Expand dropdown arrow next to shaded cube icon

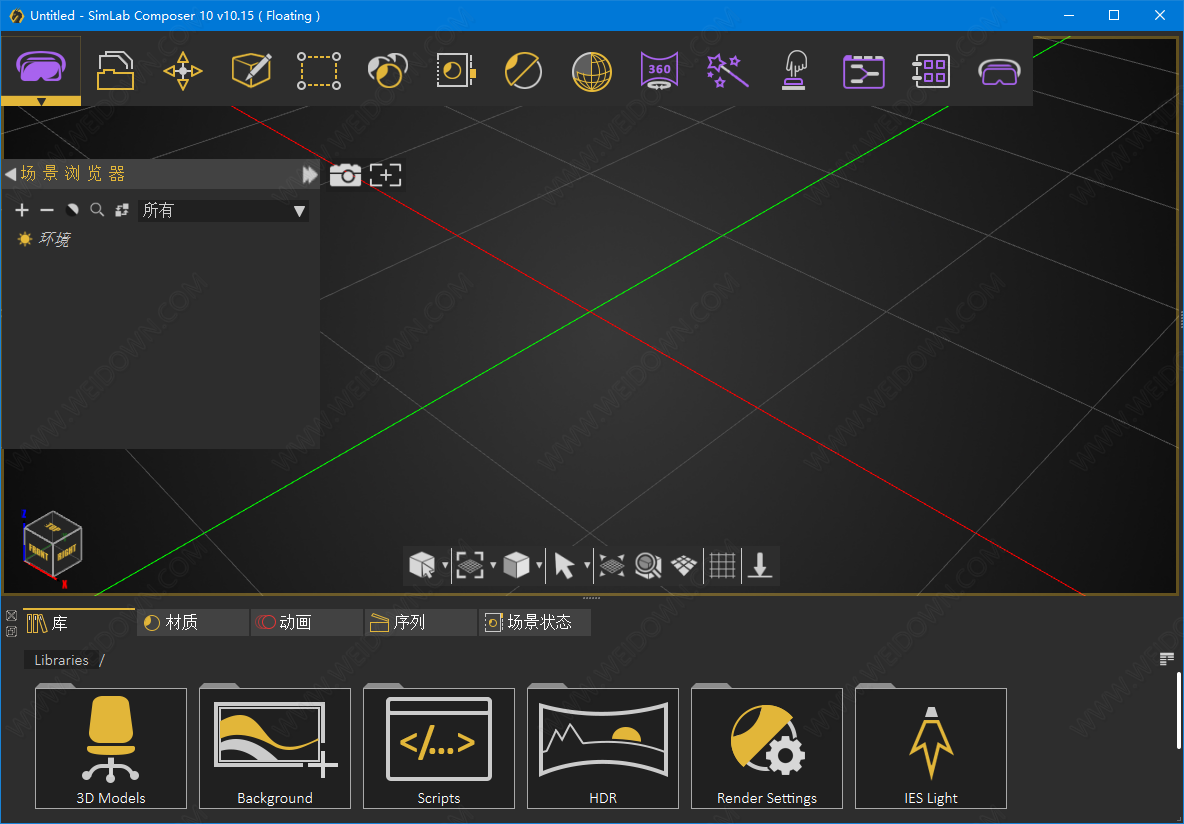tap(538, 565)
